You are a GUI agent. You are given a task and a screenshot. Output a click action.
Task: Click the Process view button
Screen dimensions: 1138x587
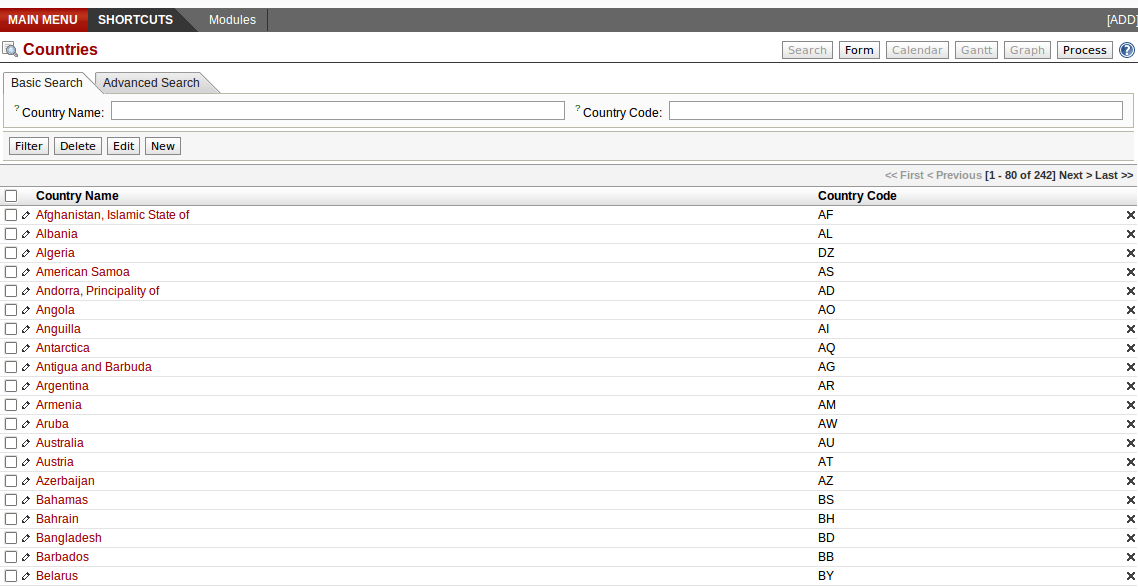pyautogui.click(x=1084, y=50)
